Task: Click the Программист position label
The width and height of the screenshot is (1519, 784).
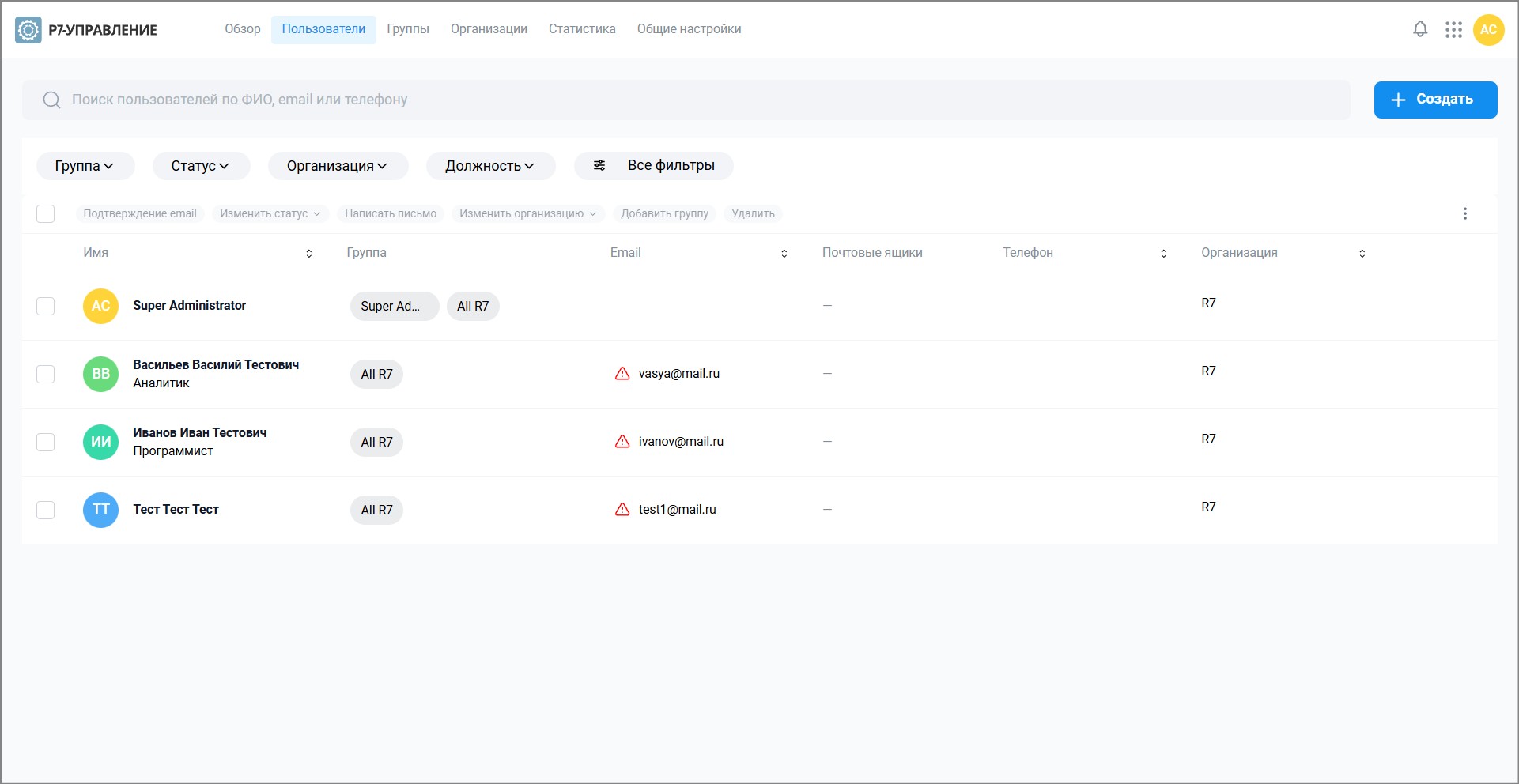Action: click(x=173, y=451)
